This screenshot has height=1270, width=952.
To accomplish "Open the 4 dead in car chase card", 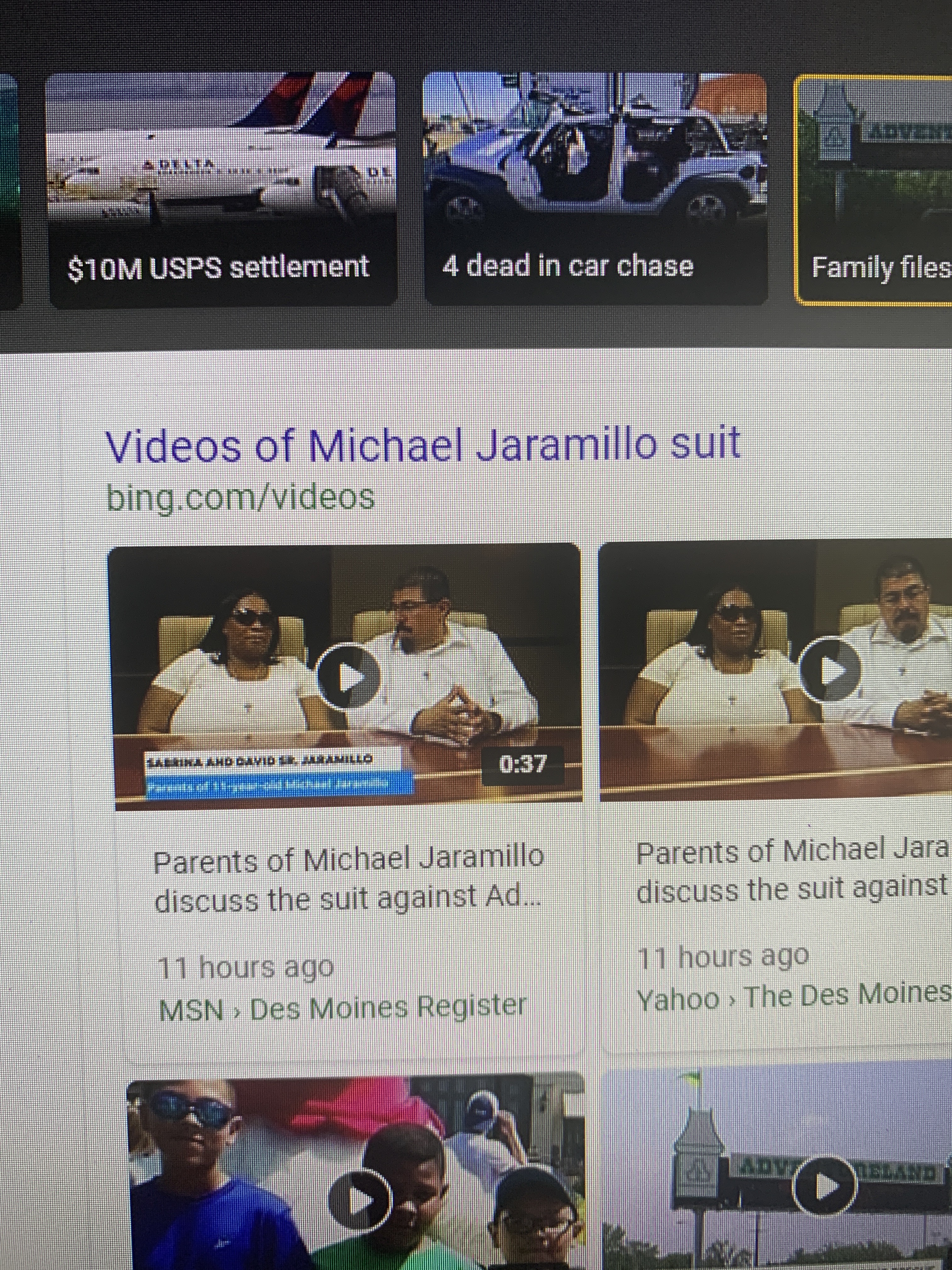I will coord(596,190).
